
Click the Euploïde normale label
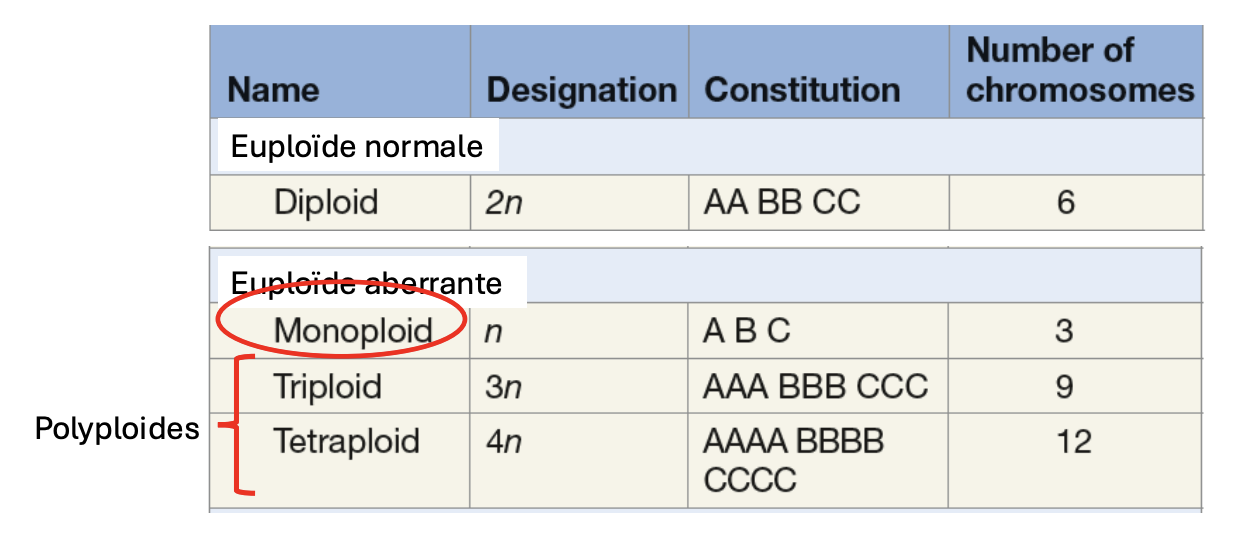coord(357,147)
